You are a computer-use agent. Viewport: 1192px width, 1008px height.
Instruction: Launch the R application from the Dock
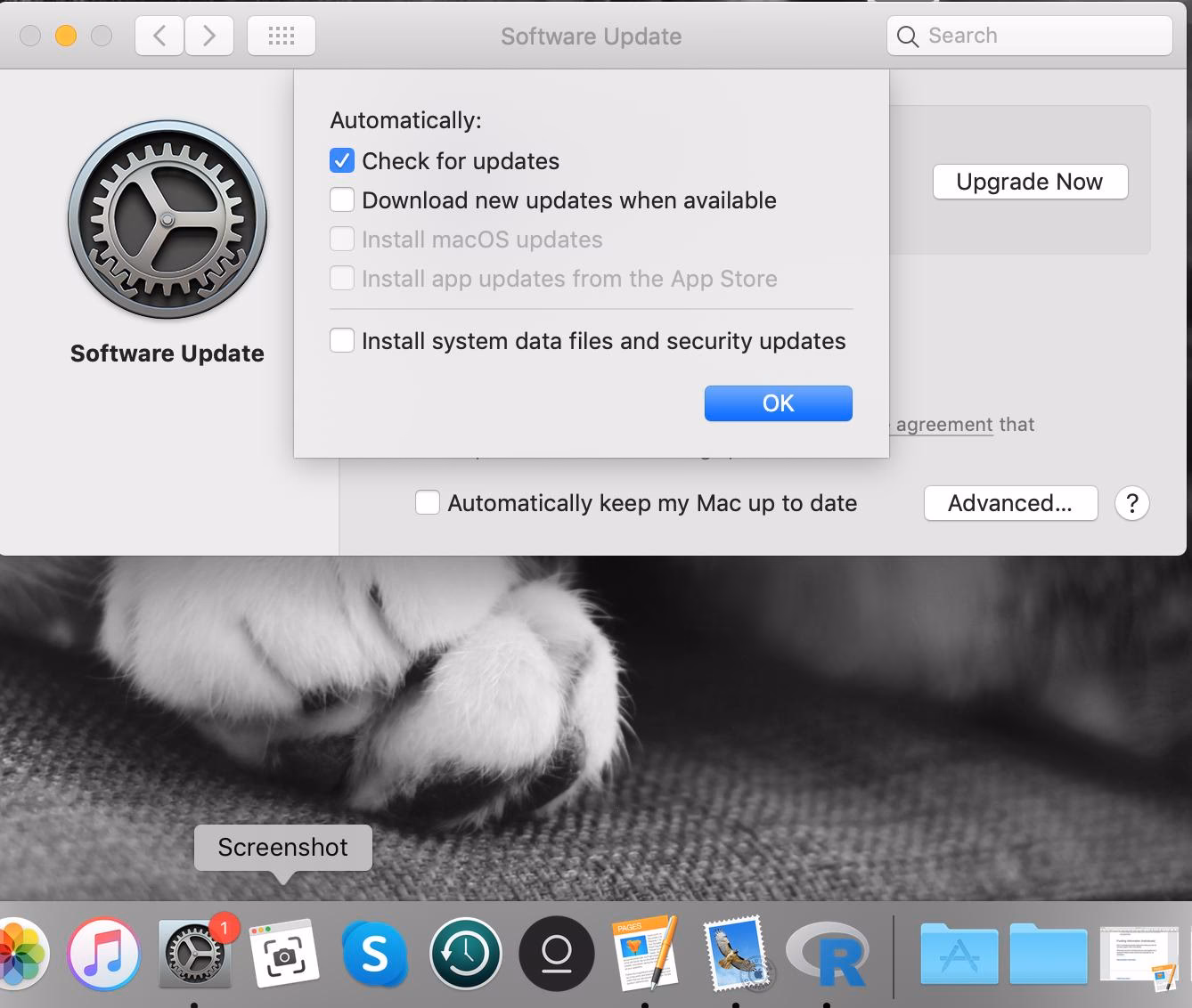(828, 953)
